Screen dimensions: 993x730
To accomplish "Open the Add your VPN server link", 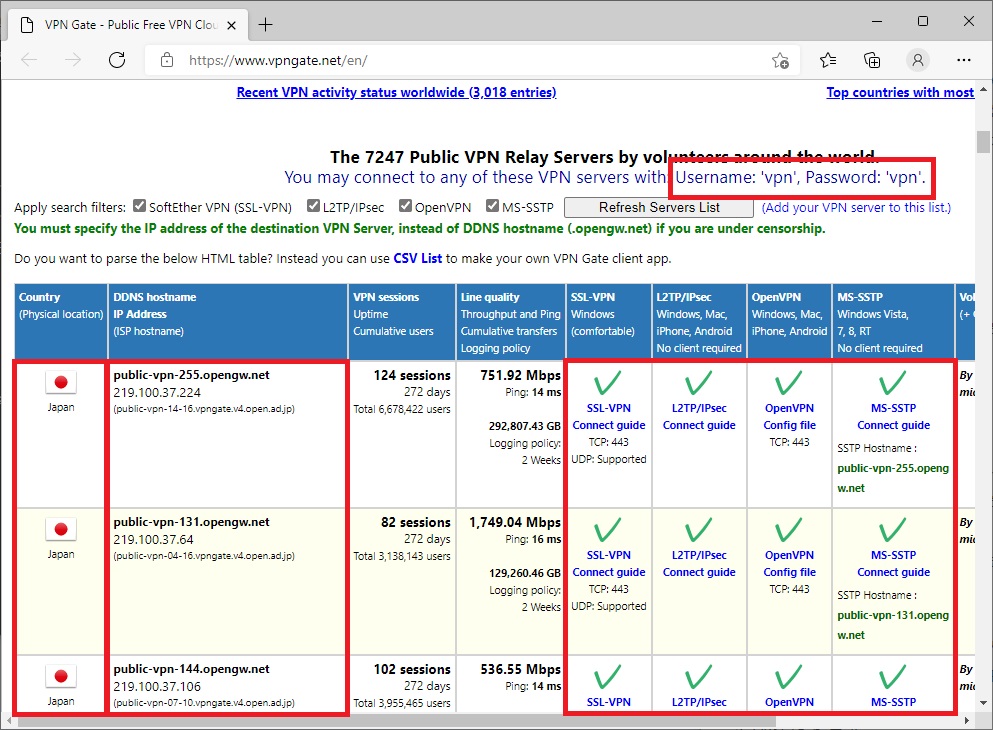I will (x=856, y=208).
